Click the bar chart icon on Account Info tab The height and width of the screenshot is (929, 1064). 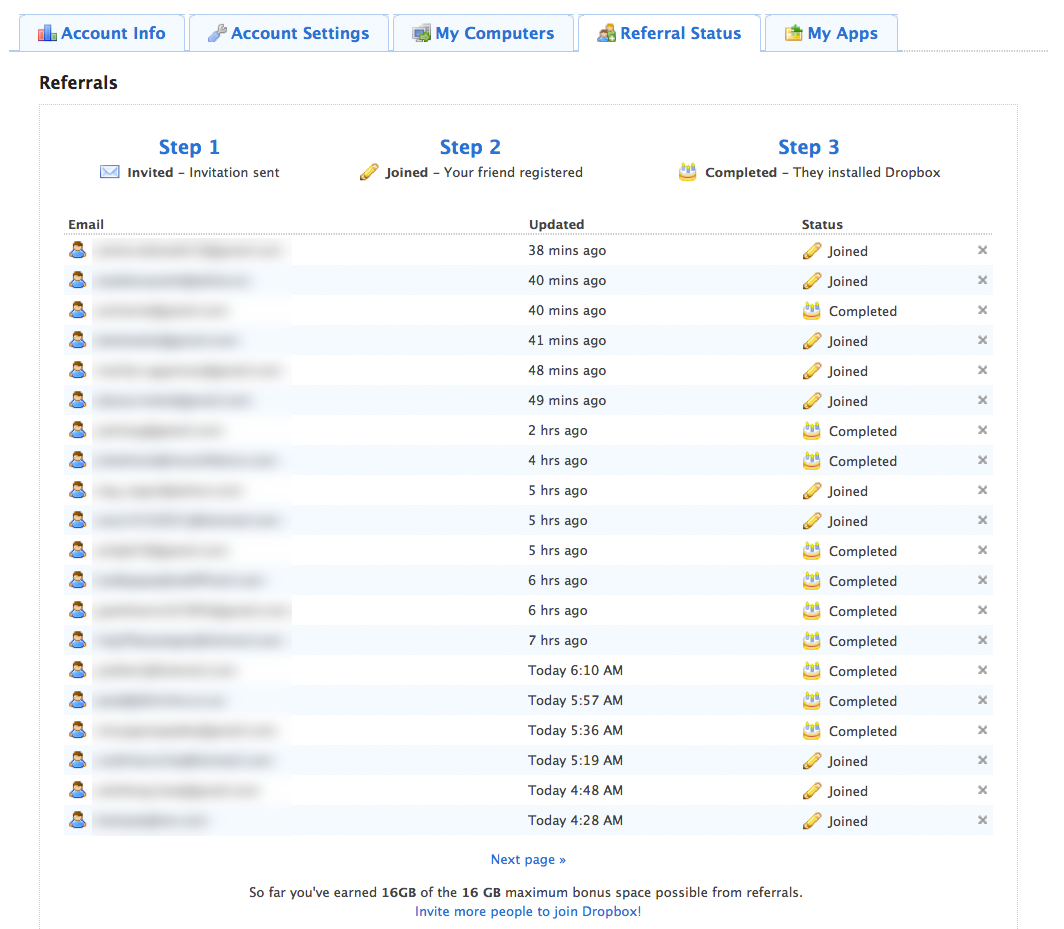pos(47,33)
